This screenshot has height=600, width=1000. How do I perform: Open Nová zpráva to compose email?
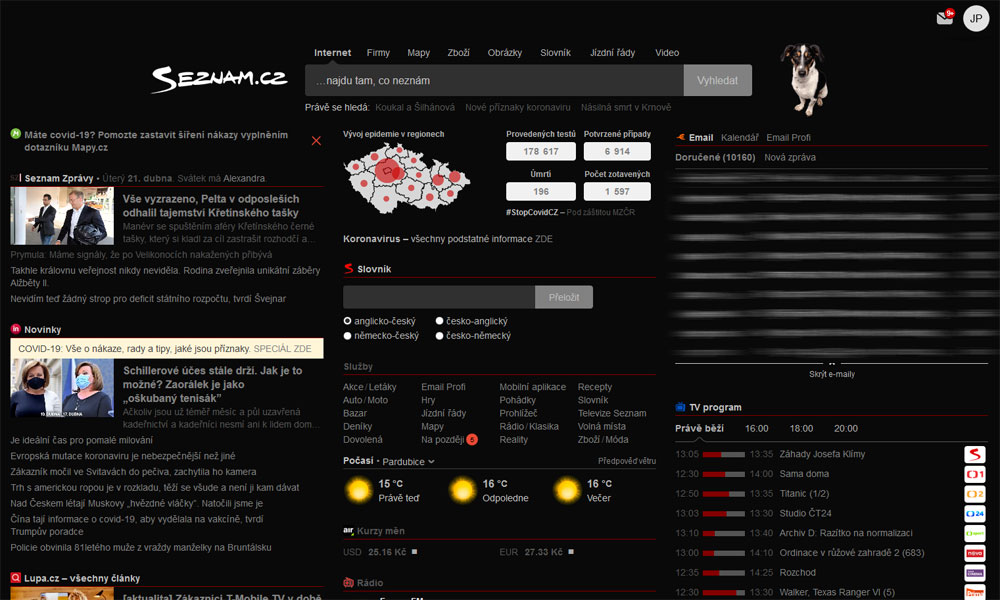[790, 157]
